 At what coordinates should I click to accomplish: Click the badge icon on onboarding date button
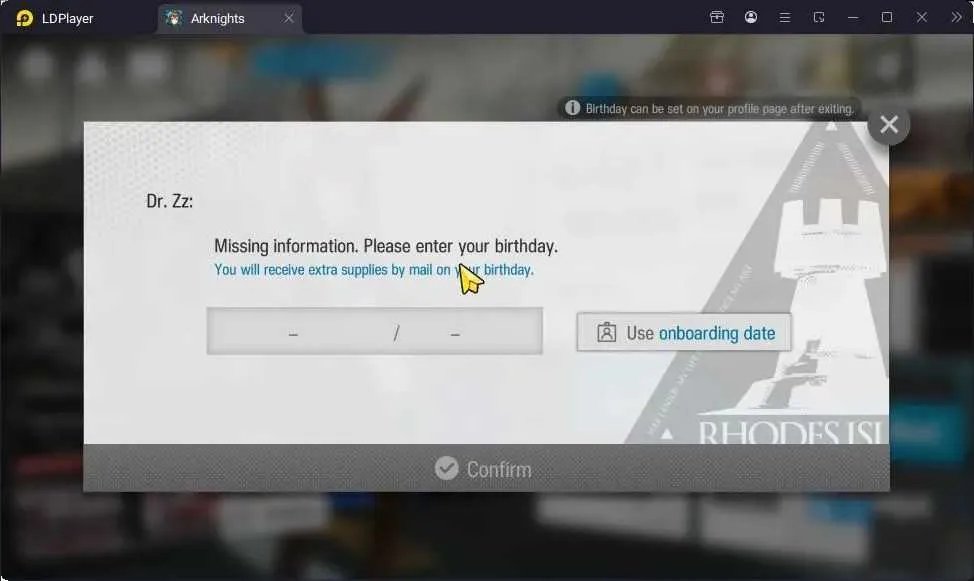(x=606, y=332)
